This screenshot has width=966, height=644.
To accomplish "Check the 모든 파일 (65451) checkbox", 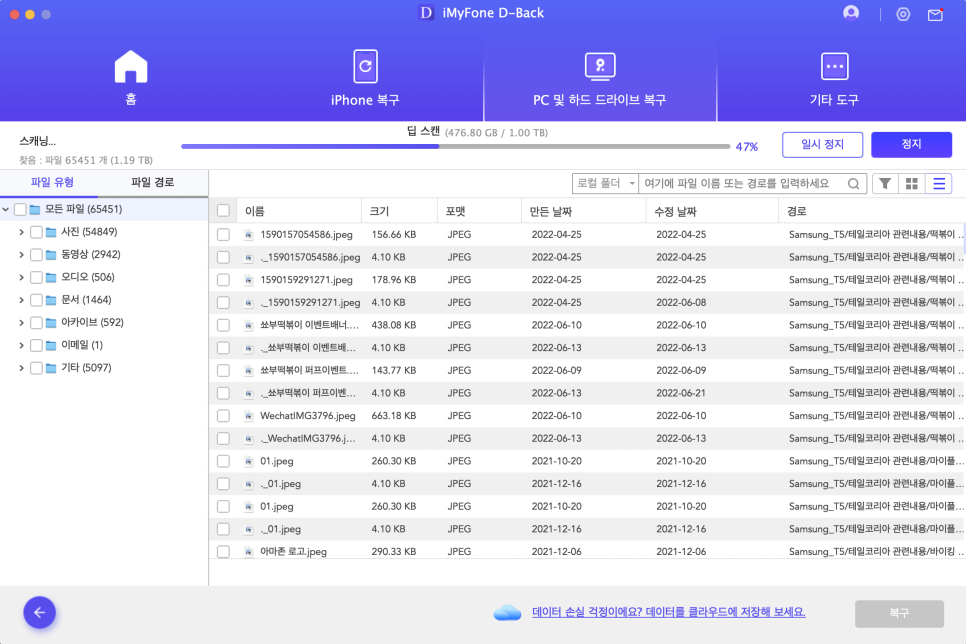I will (x=20, y=210).
